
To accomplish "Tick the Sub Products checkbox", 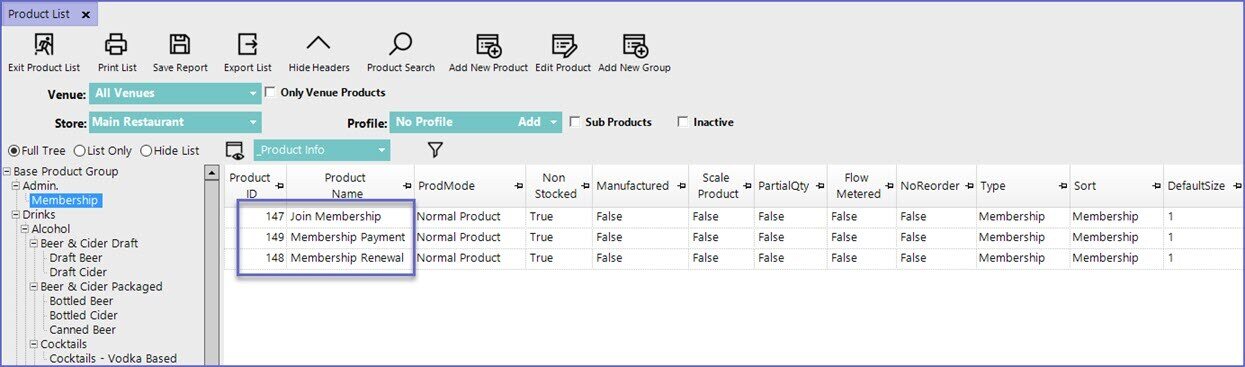I will (x=575, y=122).
